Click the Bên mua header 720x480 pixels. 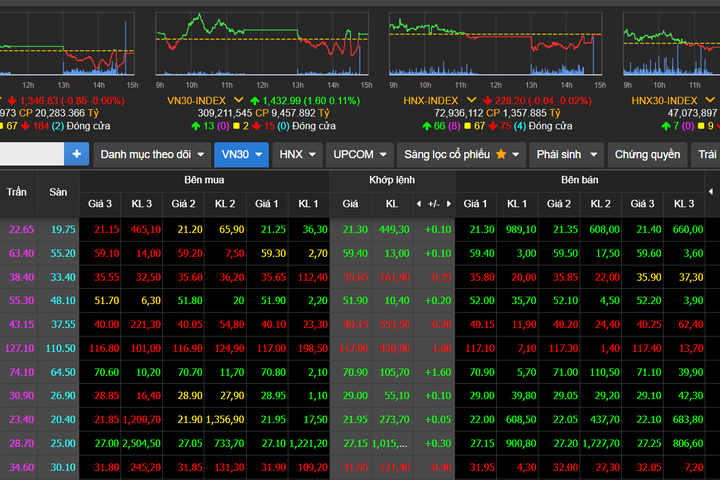pos(204,180)
